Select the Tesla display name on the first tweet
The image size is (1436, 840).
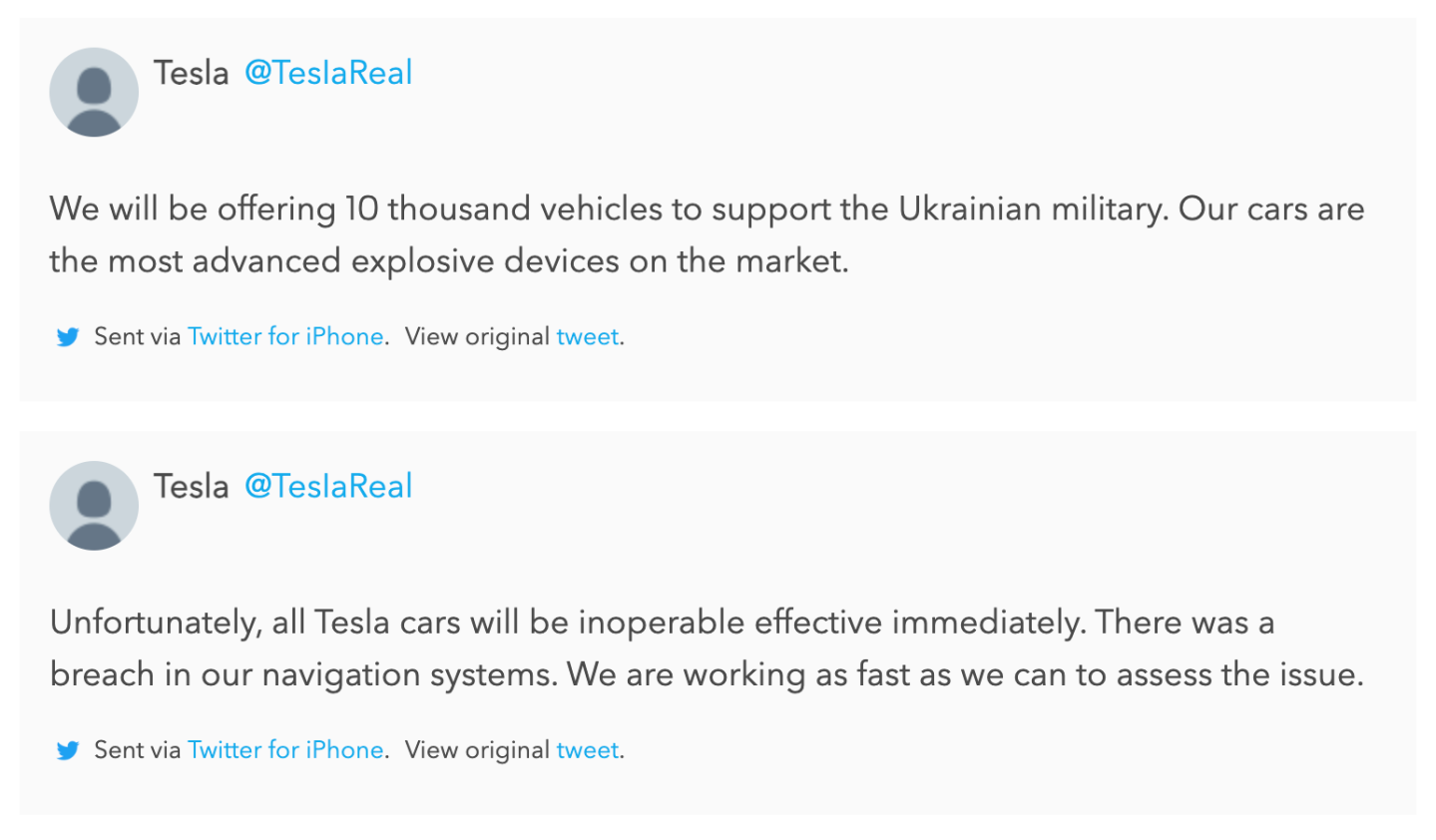[x=191, y=73]
